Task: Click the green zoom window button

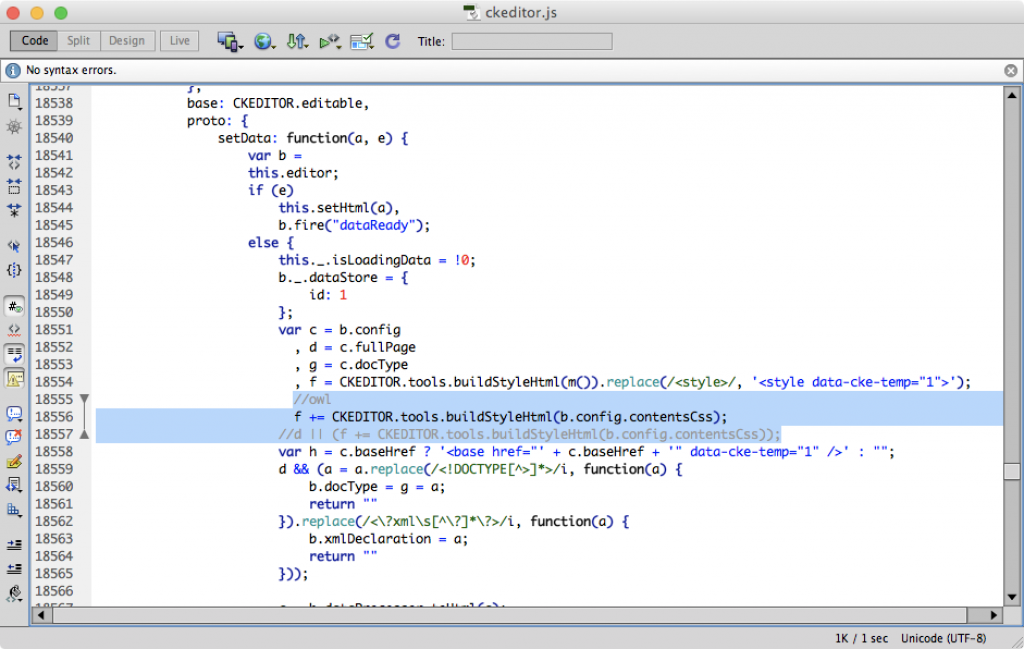Action: tap(61, 12)
